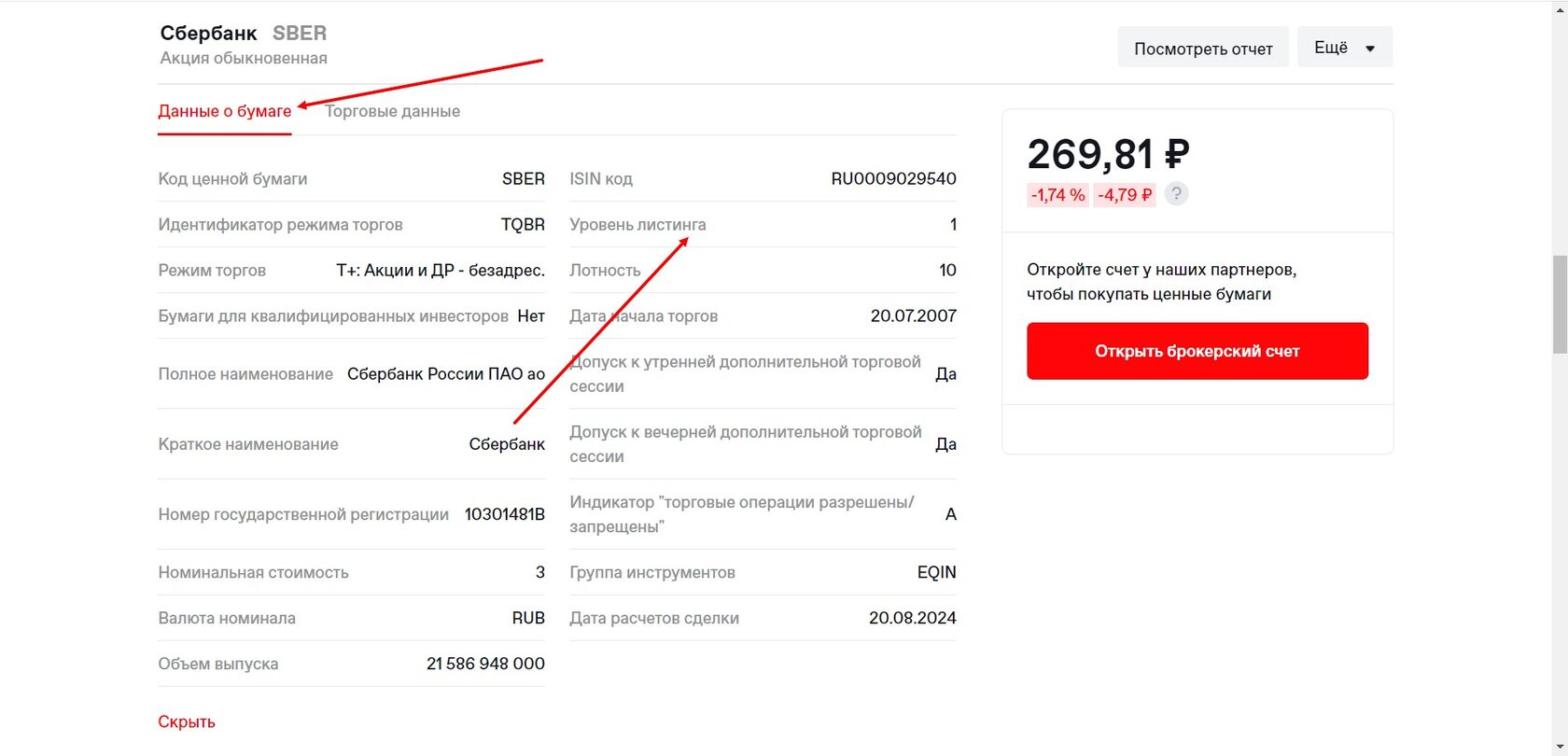Screen dimensions: 1568x756
Task: Click the SBER value for Код ценной бумаги
Action: 523,179
